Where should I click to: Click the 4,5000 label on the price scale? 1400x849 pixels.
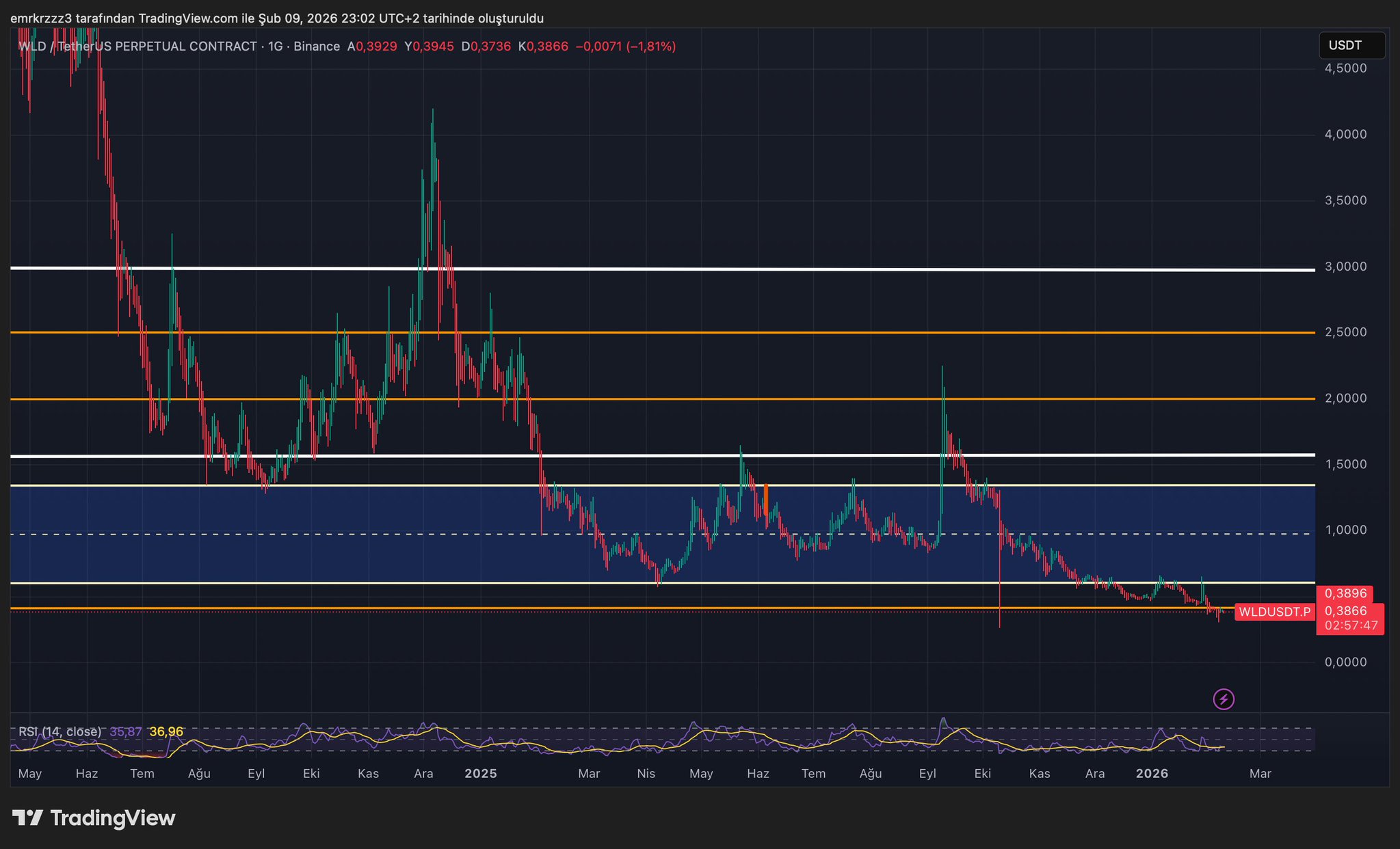point(1345,68)
